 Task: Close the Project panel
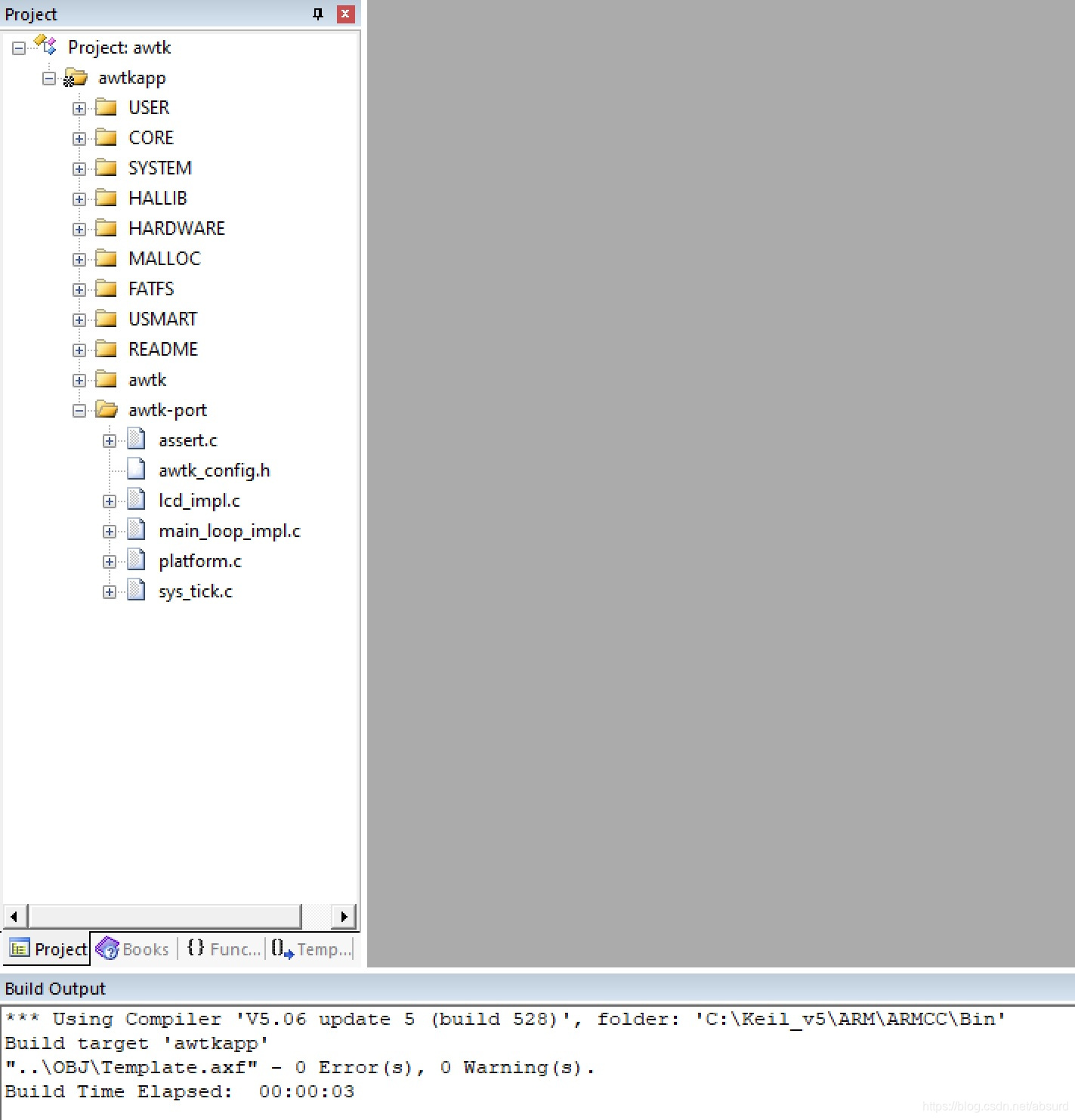tap(346, 14)
